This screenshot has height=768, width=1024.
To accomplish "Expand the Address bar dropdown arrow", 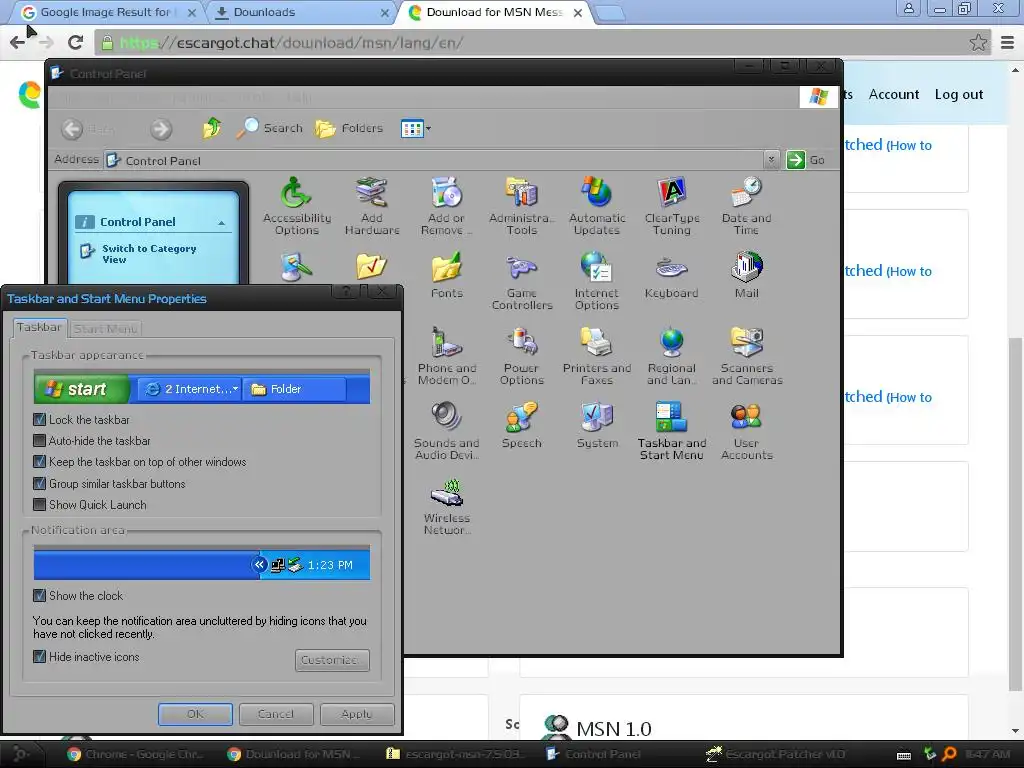I will (771, 159).
